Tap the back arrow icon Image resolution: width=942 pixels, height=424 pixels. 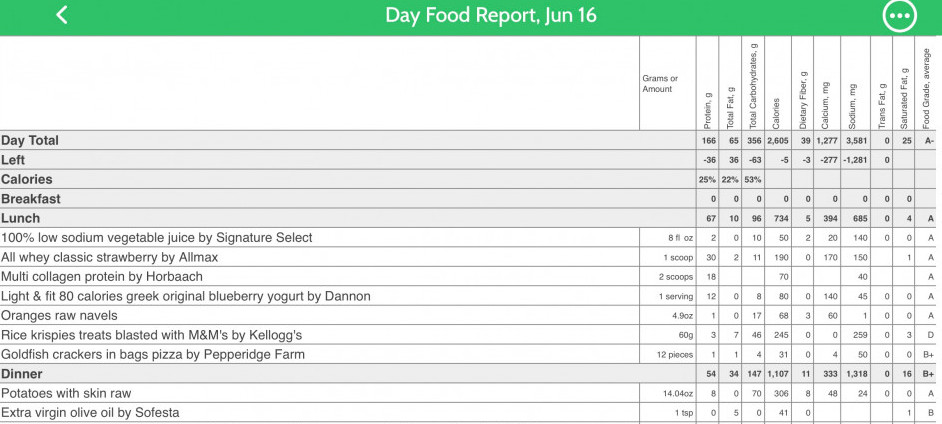point(62,15)
